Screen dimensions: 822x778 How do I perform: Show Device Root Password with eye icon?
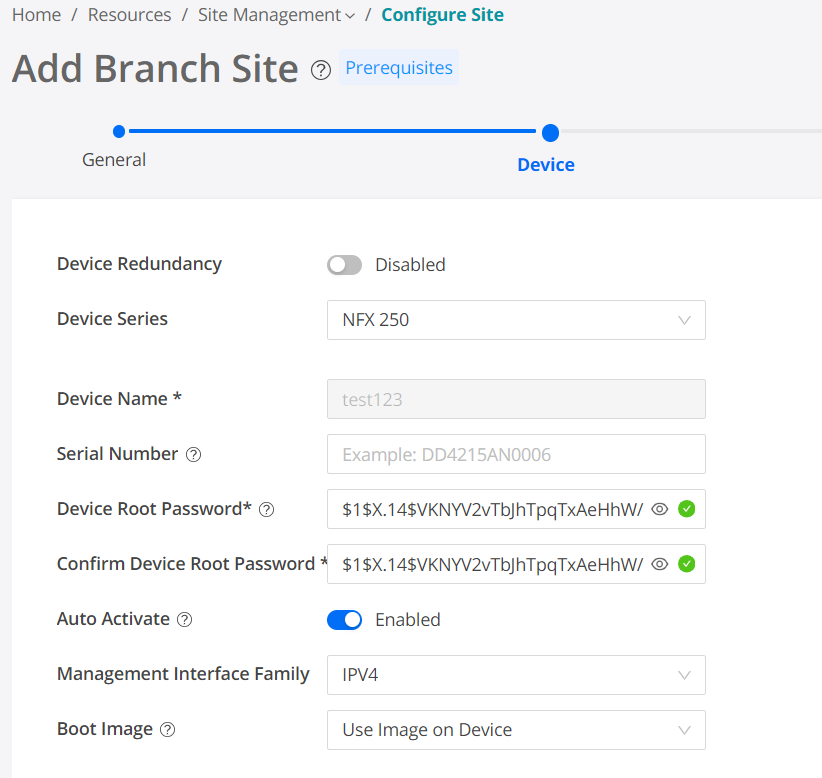coord(659,509)
